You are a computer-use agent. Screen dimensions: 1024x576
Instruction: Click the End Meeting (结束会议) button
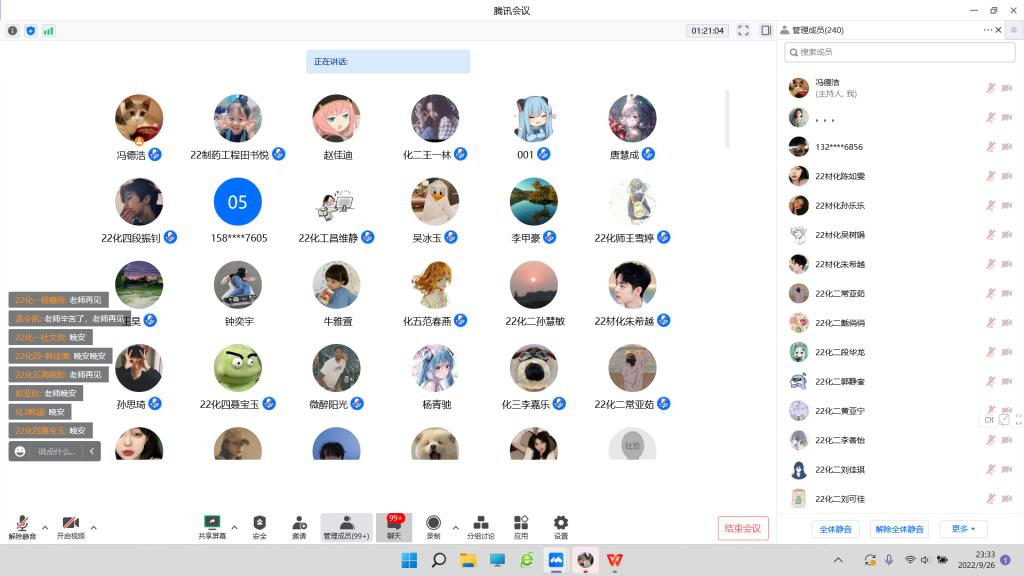pyautogui.click(x=743, y=529)
